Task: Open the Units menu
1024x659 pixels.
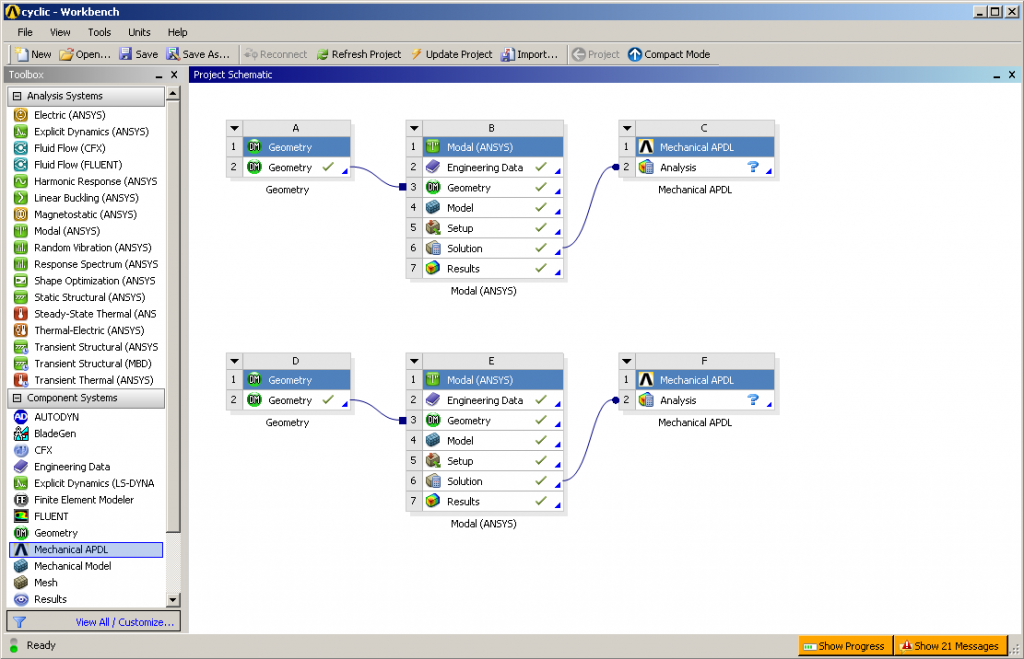Action: click(x=139, y=32)
